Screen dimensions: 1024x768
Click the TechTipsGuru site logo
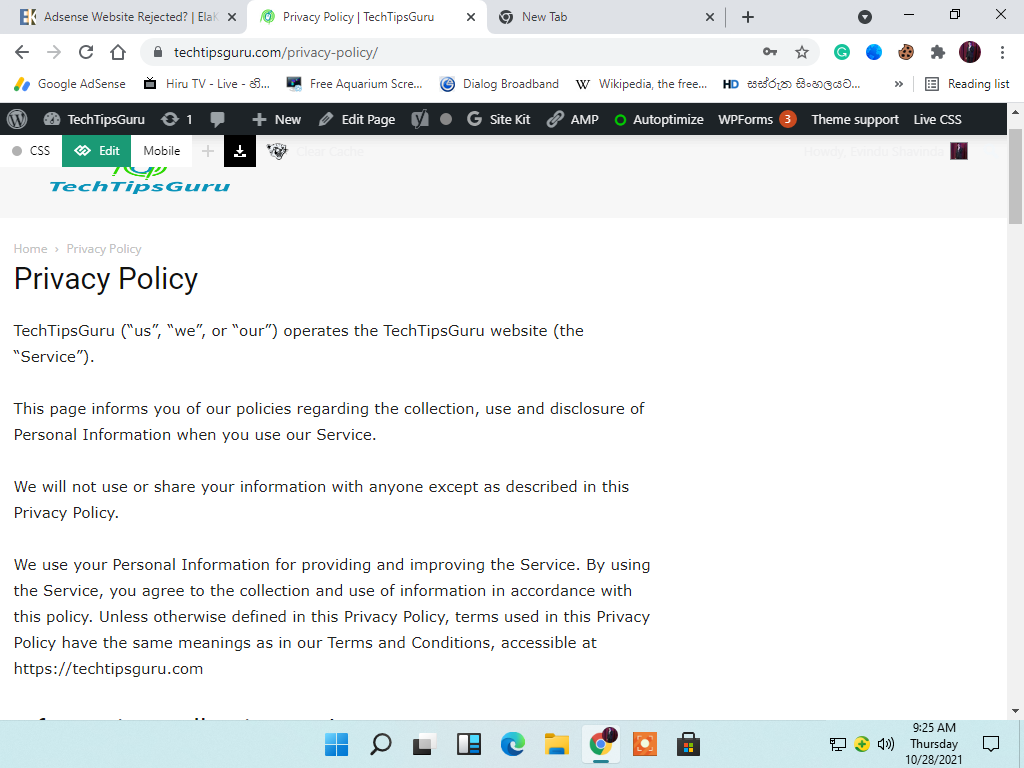click(140, 180)
